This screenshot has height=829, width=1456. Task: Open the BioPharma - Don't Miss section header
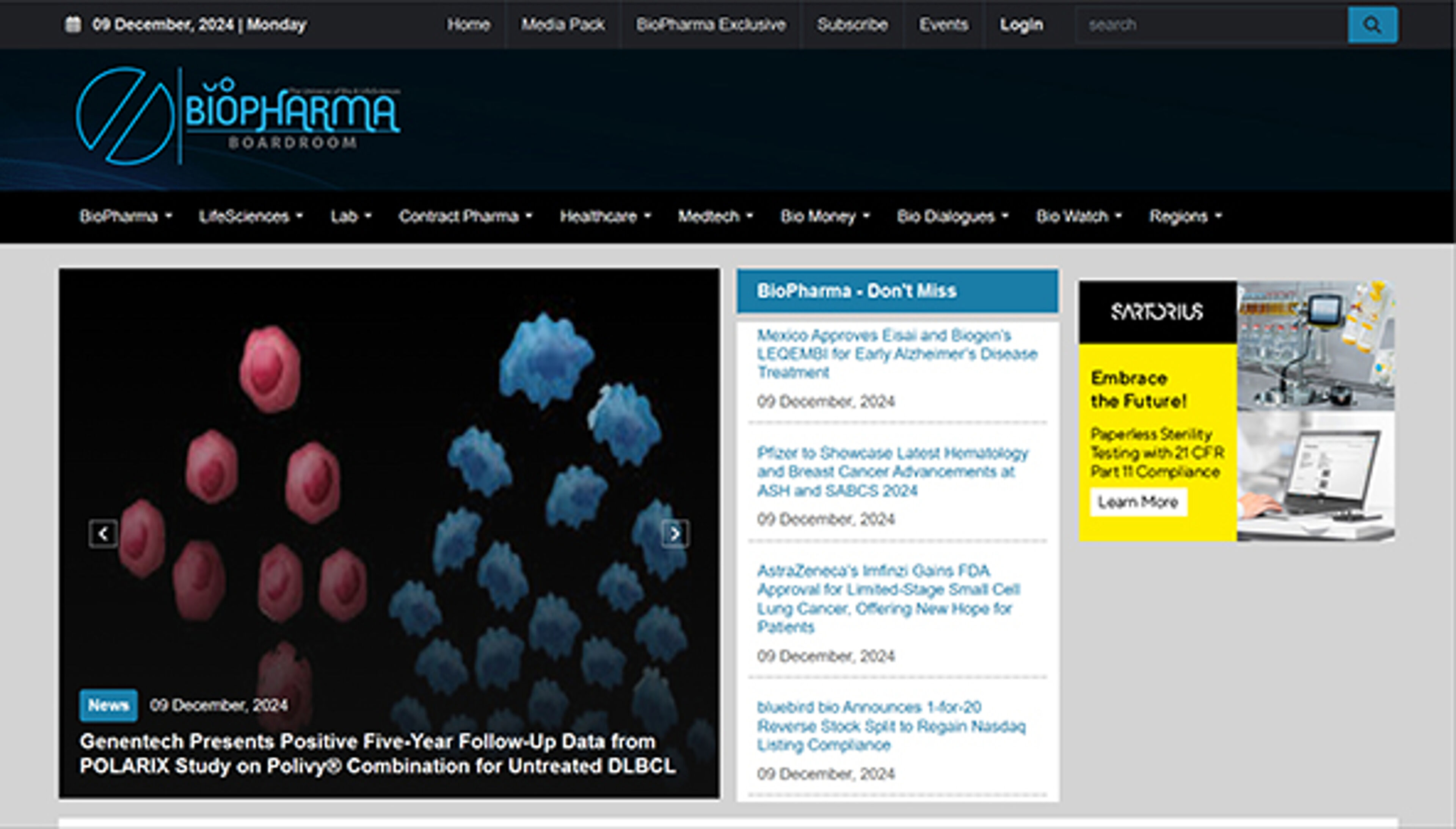[856, 290]
